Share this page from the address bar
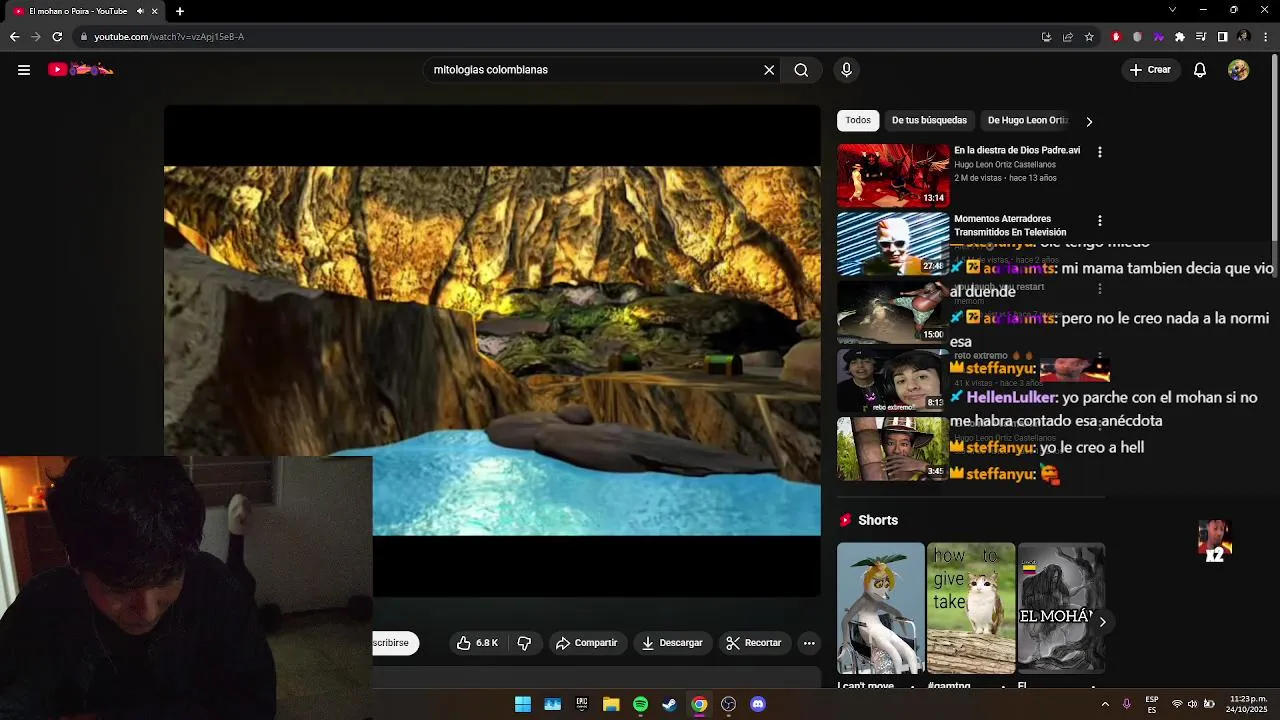 [1067, 37]
